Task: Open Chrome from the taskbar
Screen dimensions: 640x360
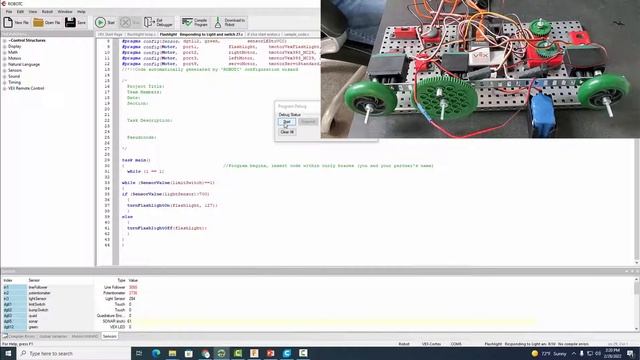Action: (205, 353)
